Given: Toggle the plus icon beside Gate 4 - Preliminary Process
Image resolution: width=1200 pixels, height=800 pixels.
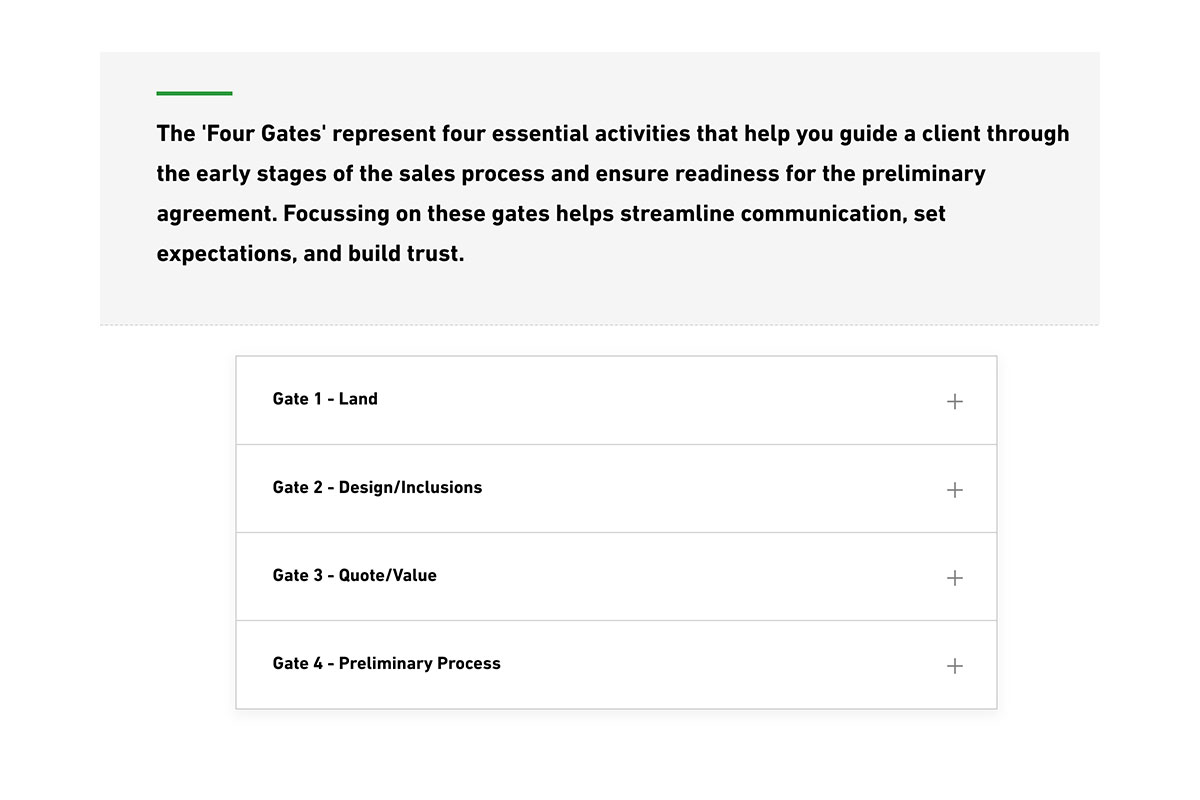Looking at the screenshot, I should pos(955,665).
